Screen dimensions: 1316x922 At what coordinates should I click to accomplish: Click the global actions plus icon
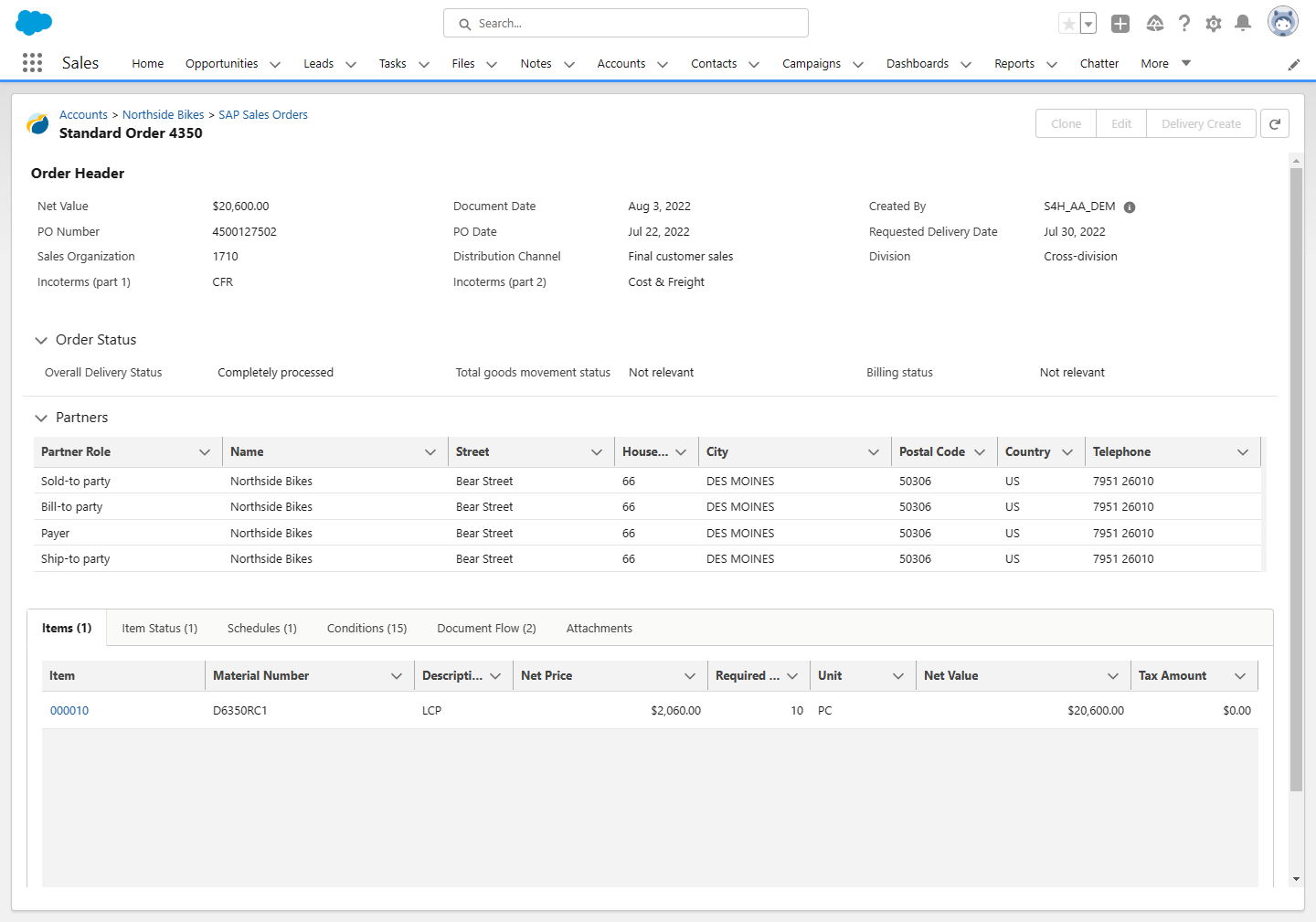pyautogui.click(x=1120, y=24)
